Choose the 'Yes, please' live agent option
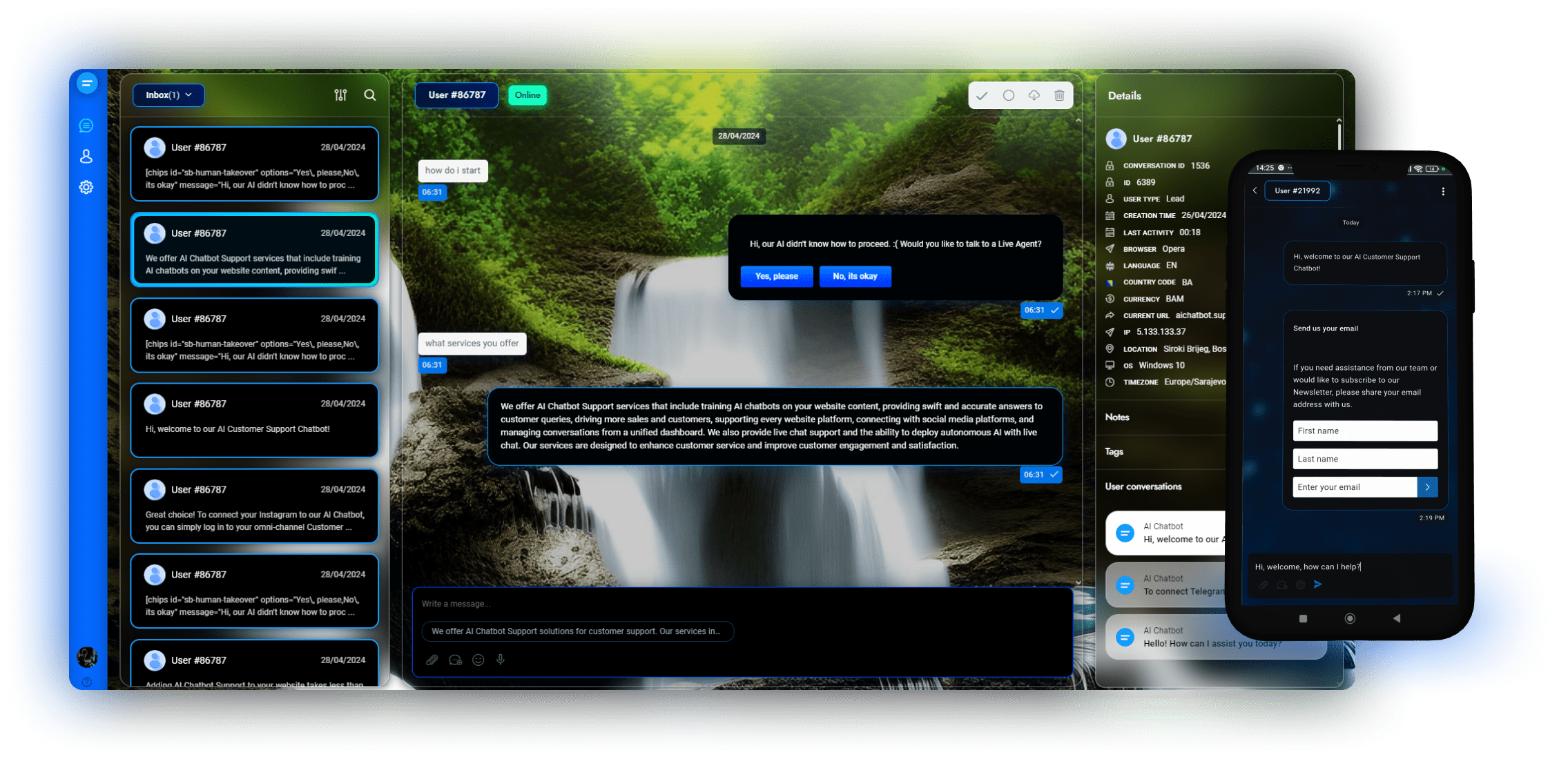Image resolution: width=1568 pixels, height=759 pixels. [776, 276]
